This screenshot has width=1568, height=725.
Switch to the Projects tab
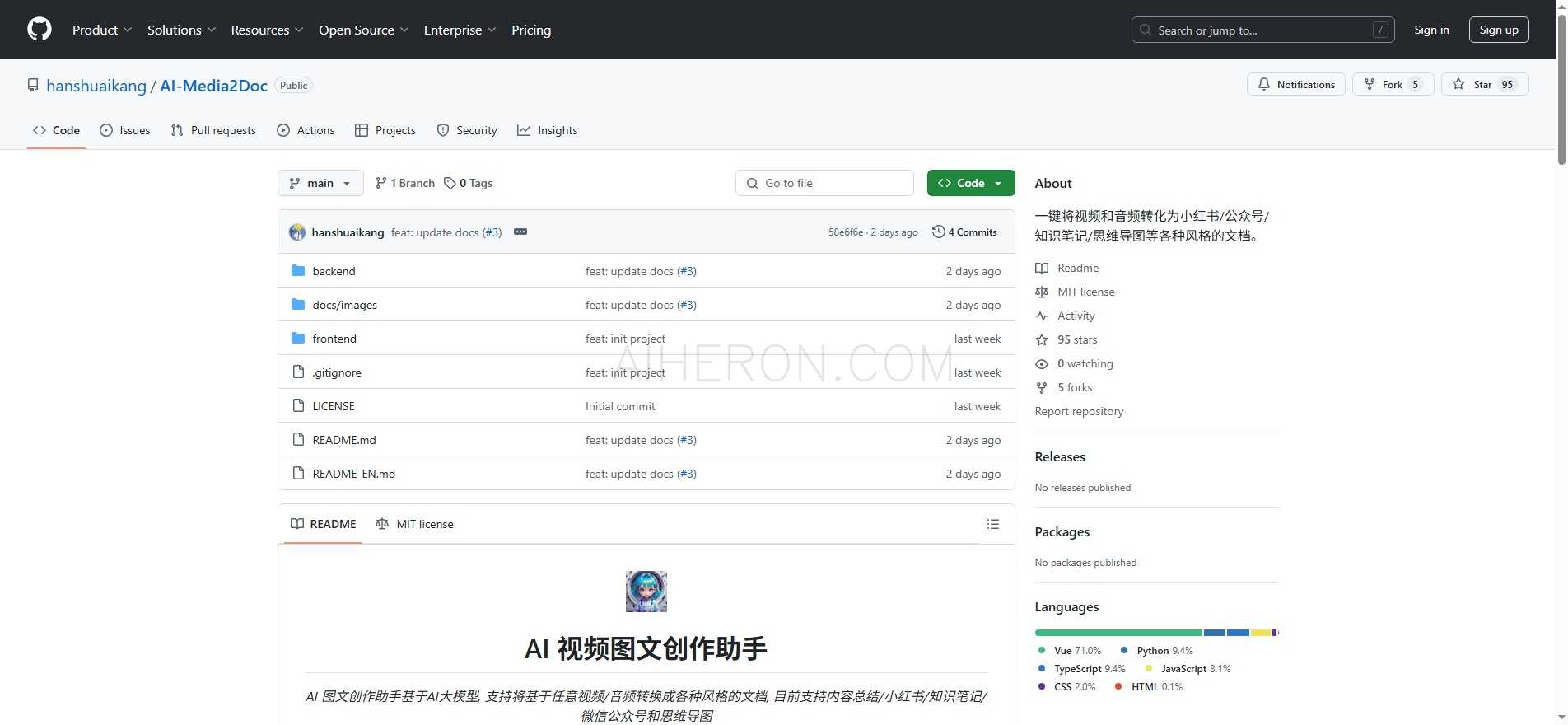tap(385, 130)
